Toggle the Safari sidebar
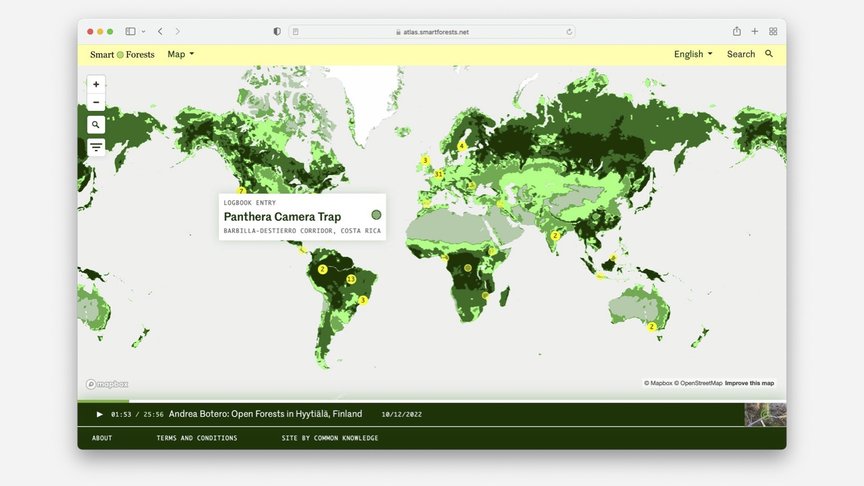The image size is (864, 486). coord(131,31)
